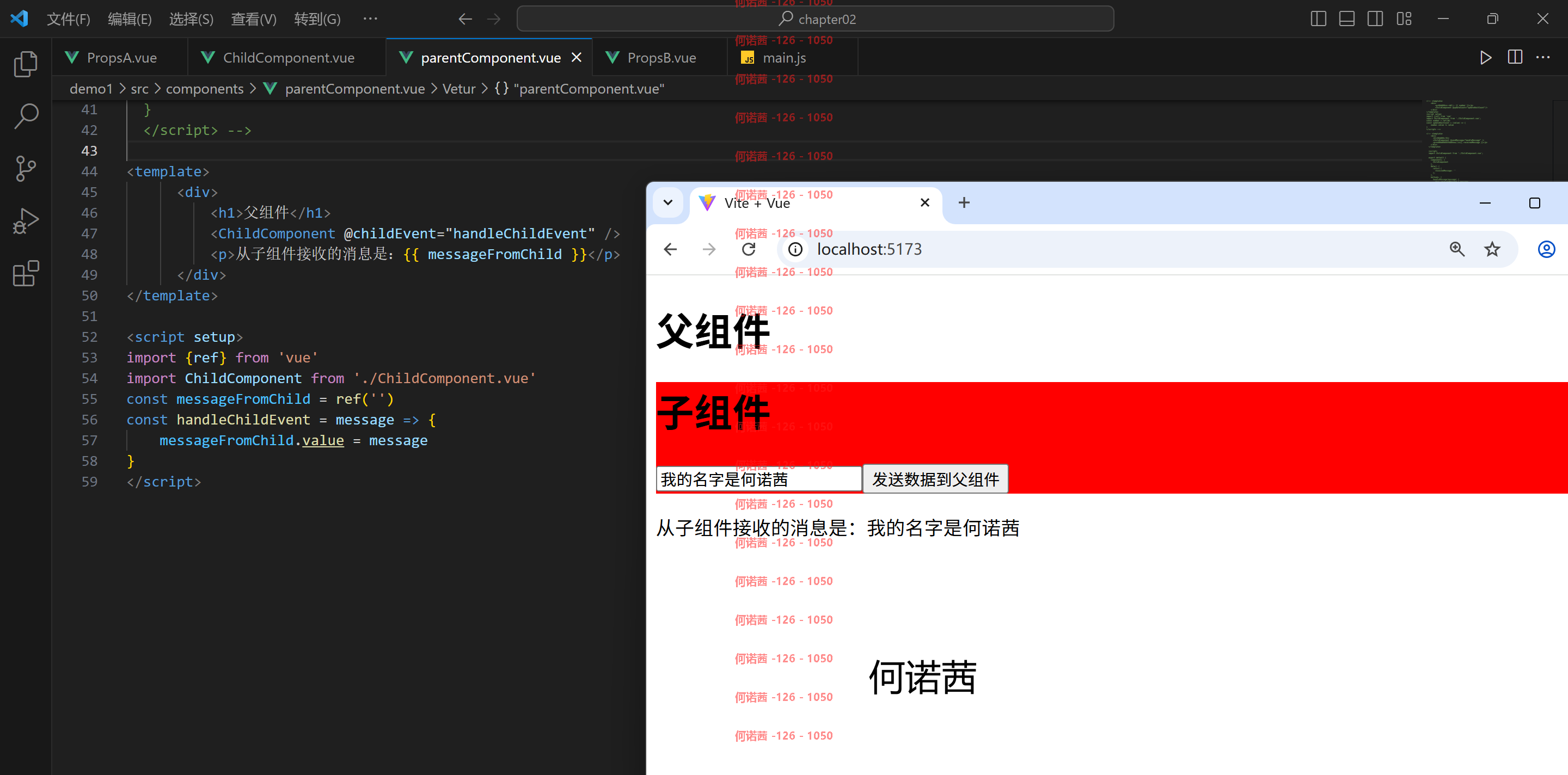The width and height of the screenshot is (1568, 775).
Task: Minimize the Chrome browser window
Action: (x=1485, y=202)
